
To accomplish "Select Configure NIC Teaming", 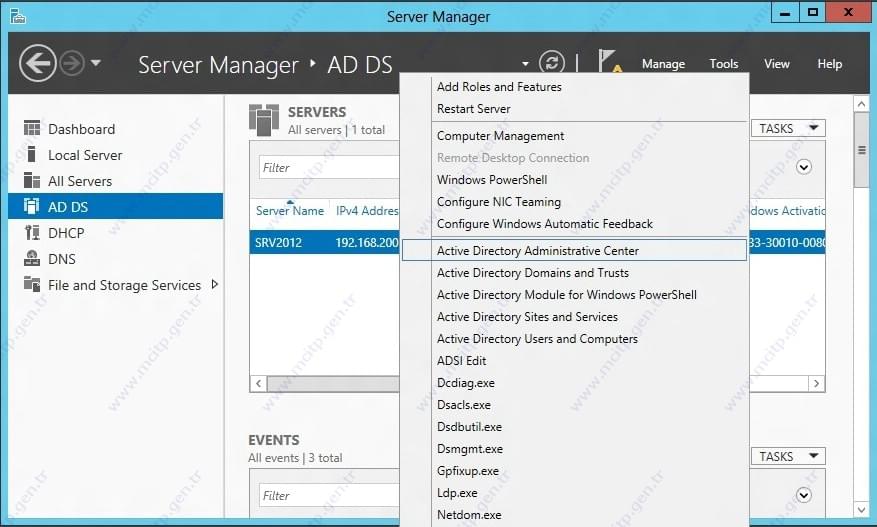I will [498, 202].
